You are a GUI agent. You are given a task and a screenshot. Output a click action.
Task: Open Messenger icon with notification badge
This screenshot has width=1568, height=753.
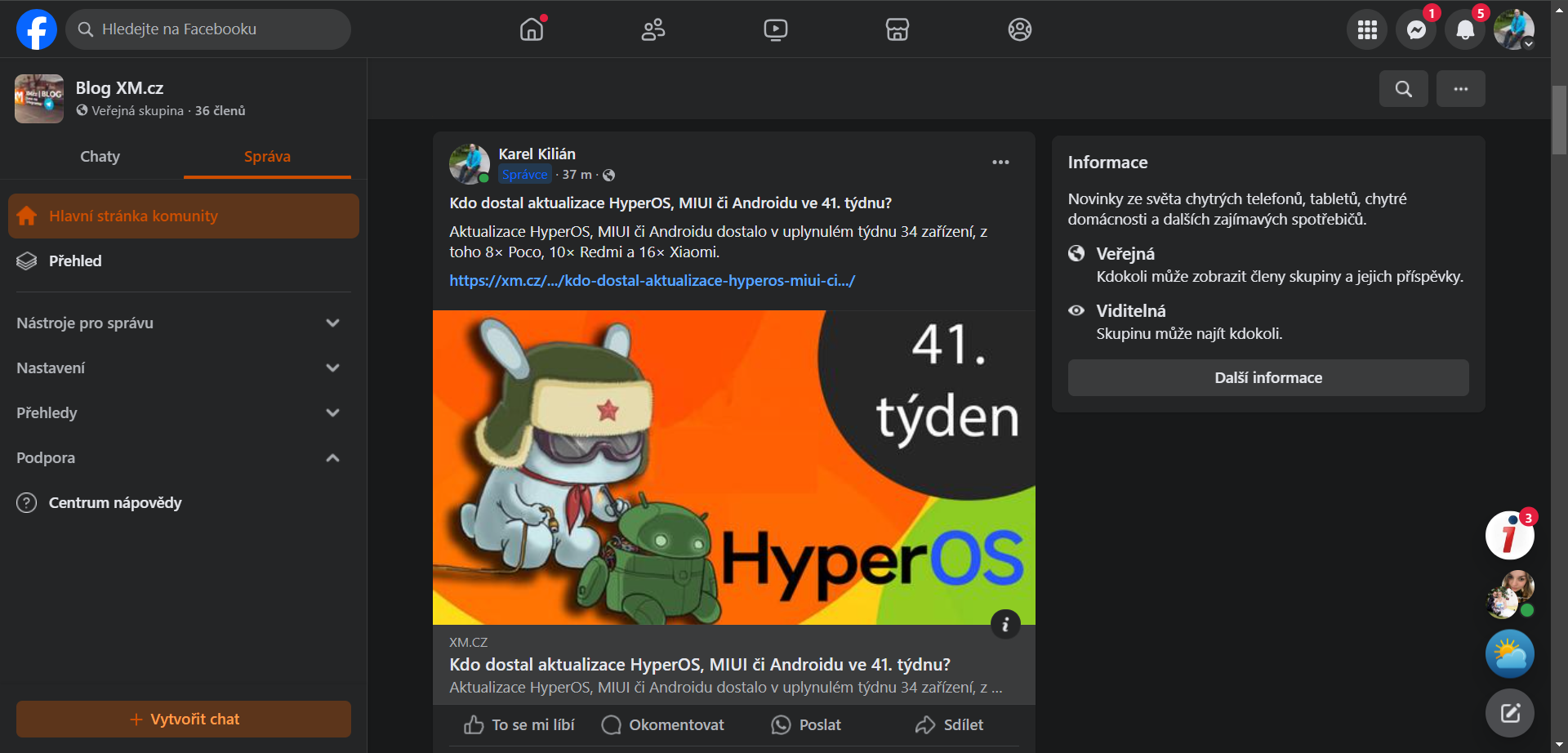pos(1416,29)
